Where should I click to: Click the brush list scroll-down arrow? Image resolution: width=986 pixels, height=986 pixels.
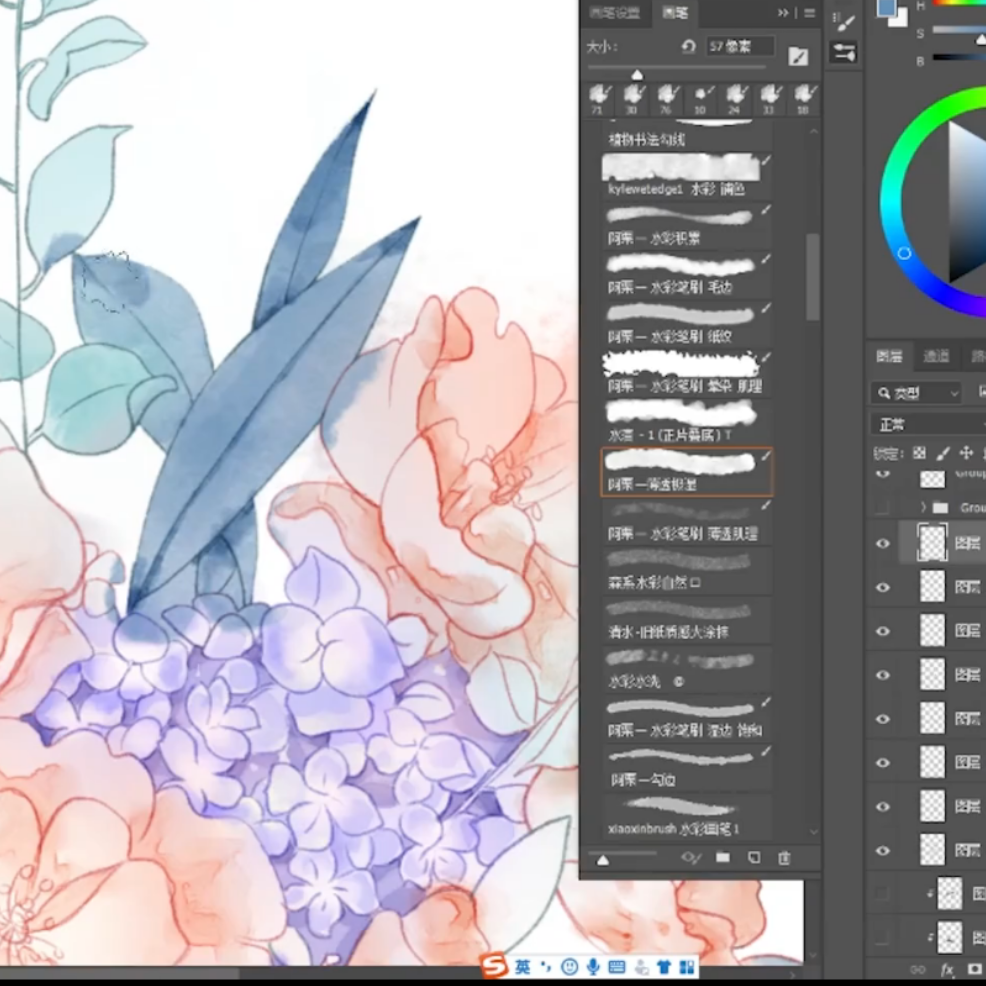point(814,831)
